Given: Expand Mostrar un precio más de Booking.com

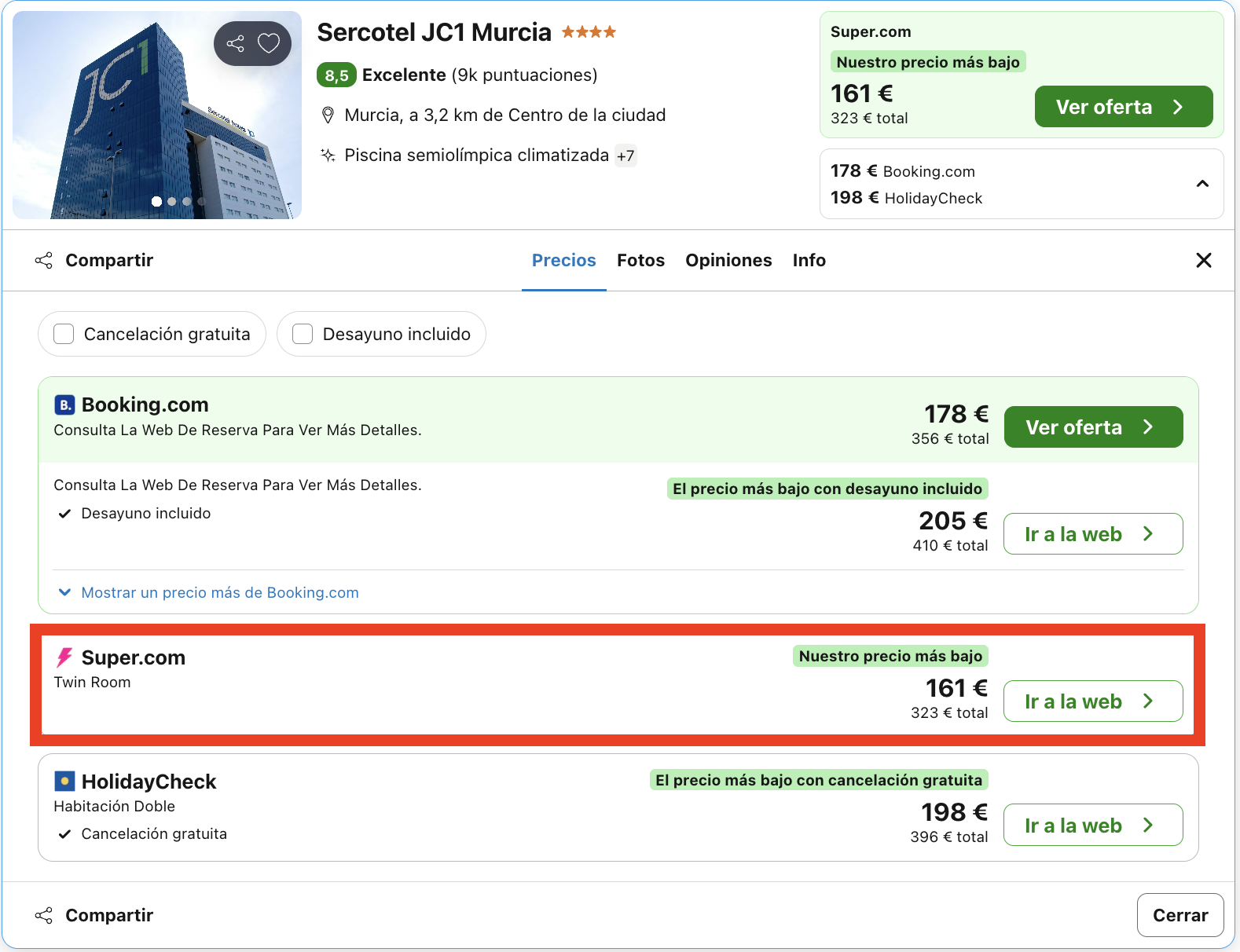Looking at the screenshot, I should click(x=209, y=592).
